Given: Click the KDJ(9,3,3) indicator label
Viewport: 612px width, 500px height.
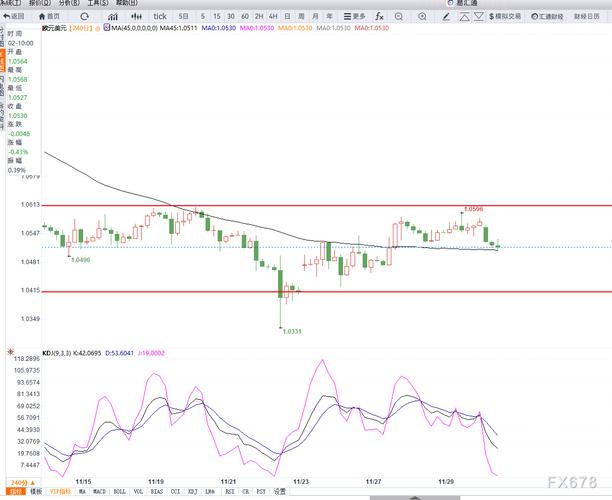Looking at the screenshot, I should (x=57, y=353).
